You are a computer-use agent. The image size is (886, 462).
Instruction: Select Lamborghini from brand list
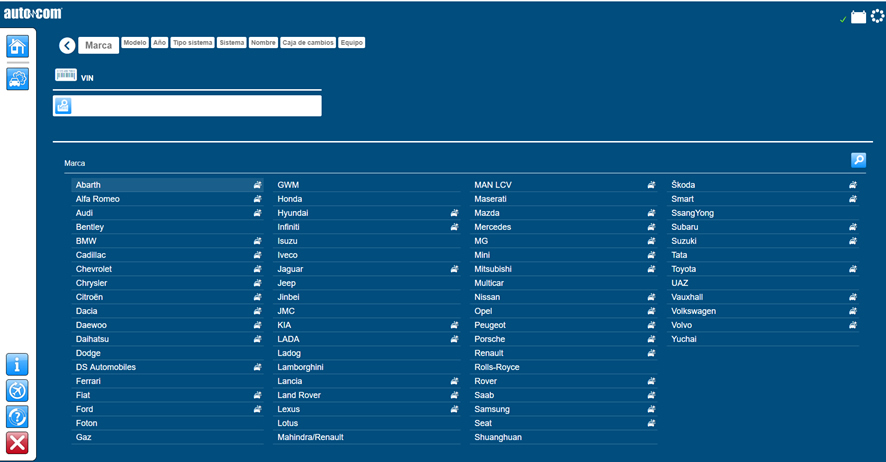[367, 367]
